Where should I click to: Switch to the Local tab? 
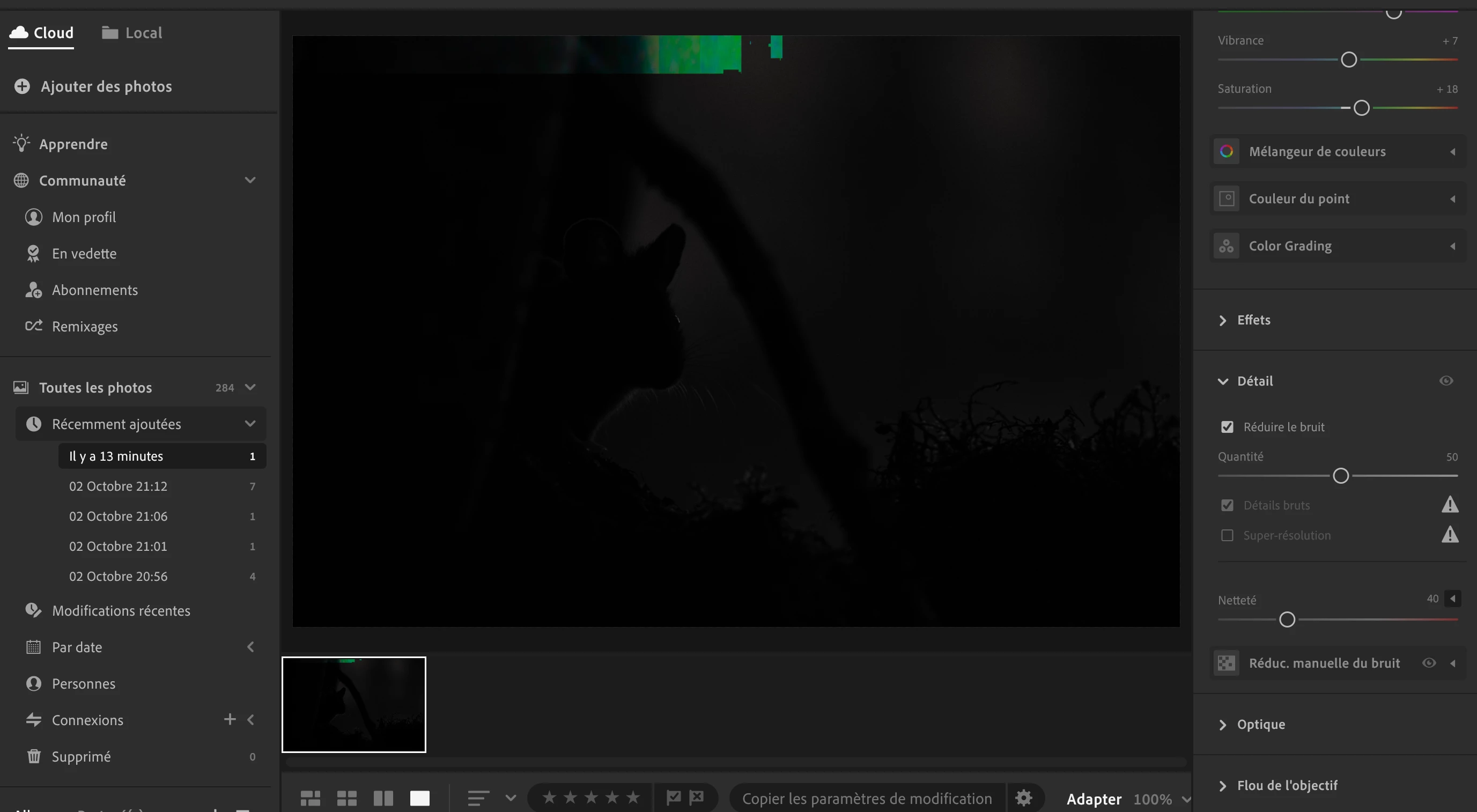coord(132,33)
